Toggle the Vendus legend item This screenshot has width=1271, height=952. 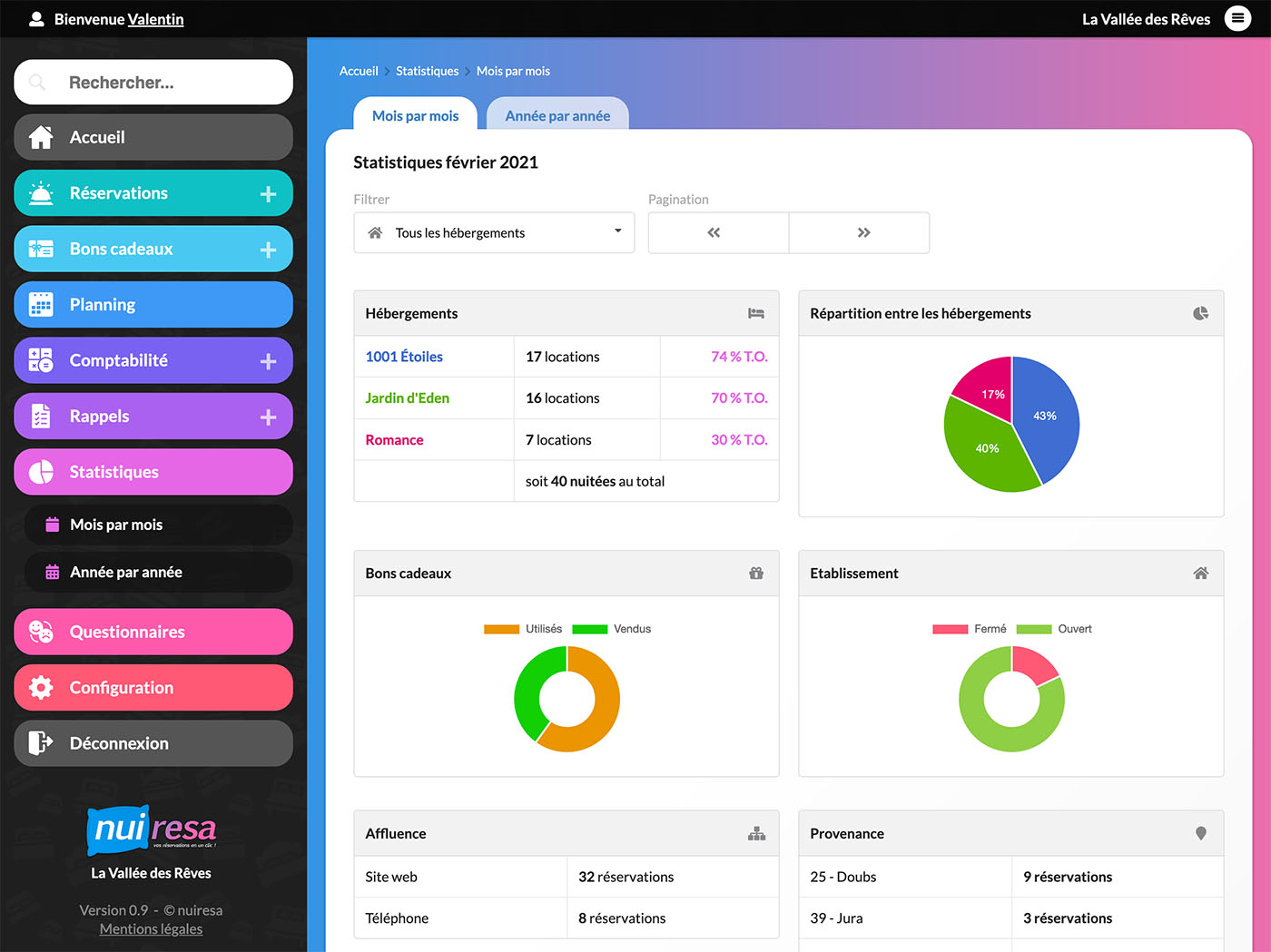click(x=612, y=629)
